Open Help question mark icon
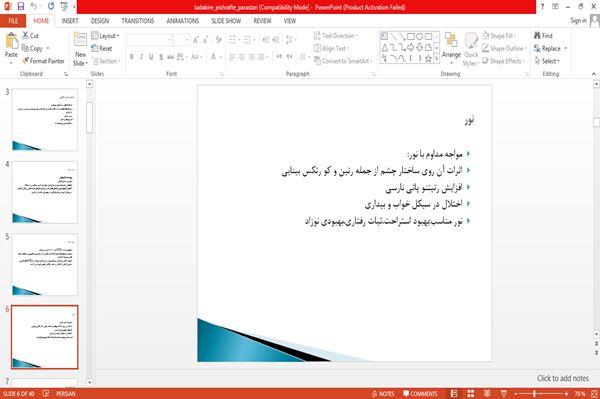600x399 pixels. (542, 7)
